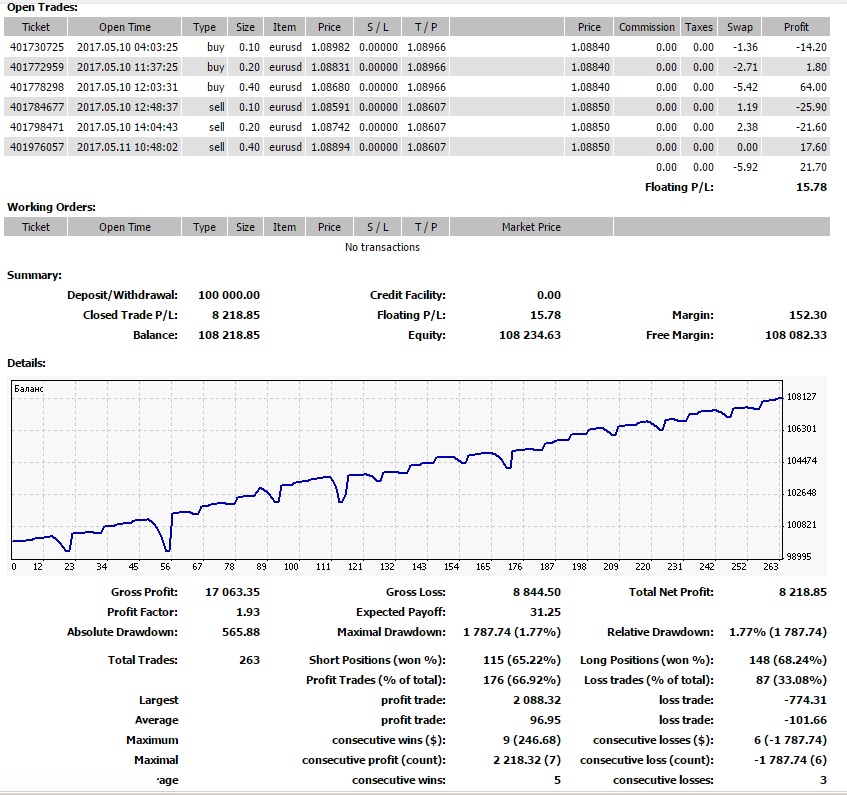
Task: Click the Ticket header in Open Trades
Action: pyautogui.click(x=36, y=27)
